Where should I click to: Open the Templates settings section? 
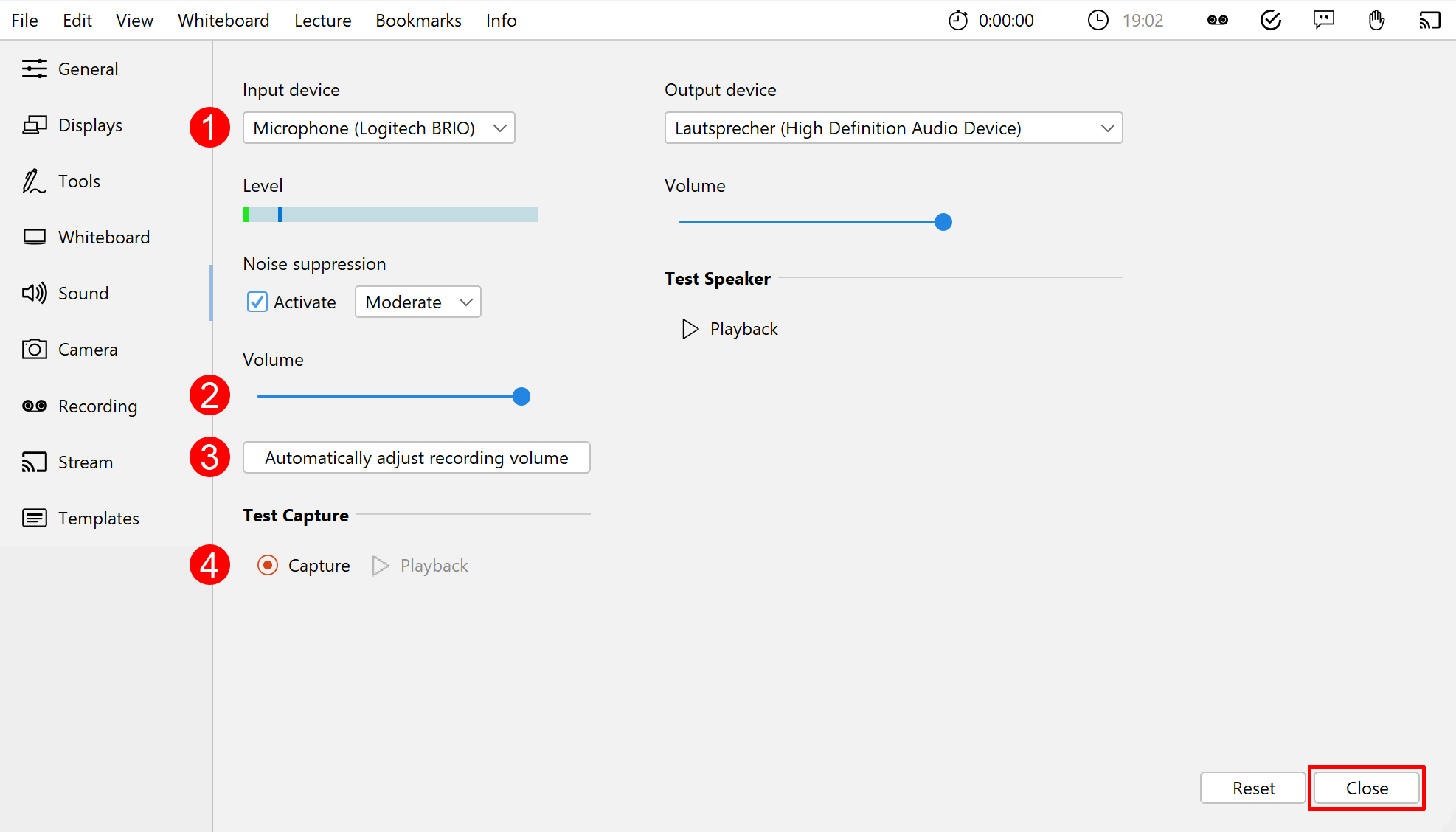point(99,518)
